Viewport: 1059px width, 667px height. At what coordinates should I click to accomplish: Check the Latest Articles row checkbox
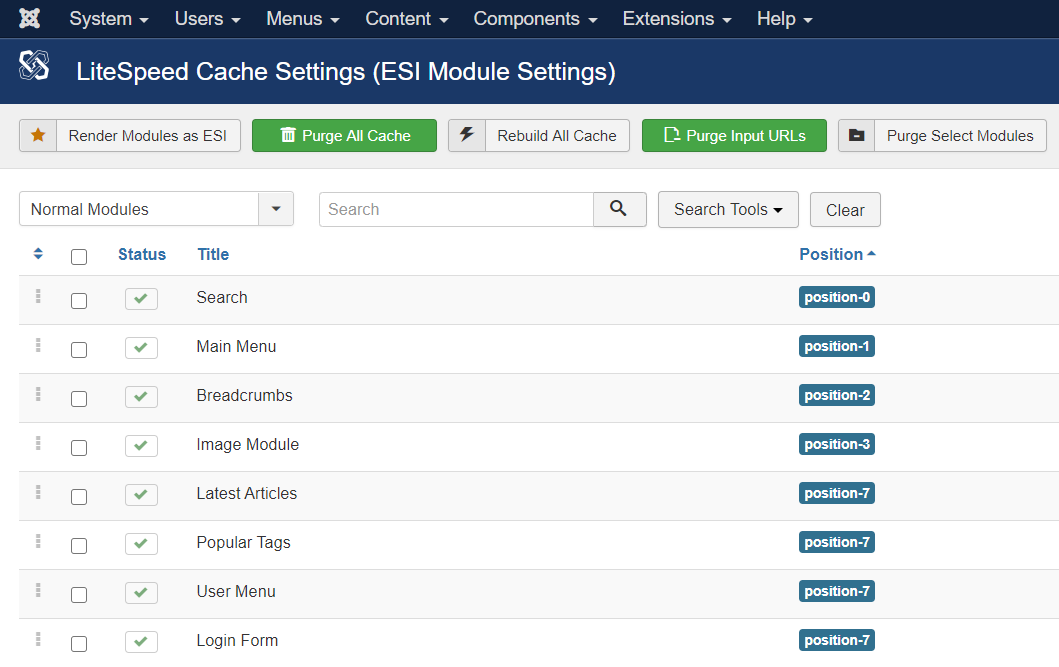pyautogui.click(x=79, y=497)
